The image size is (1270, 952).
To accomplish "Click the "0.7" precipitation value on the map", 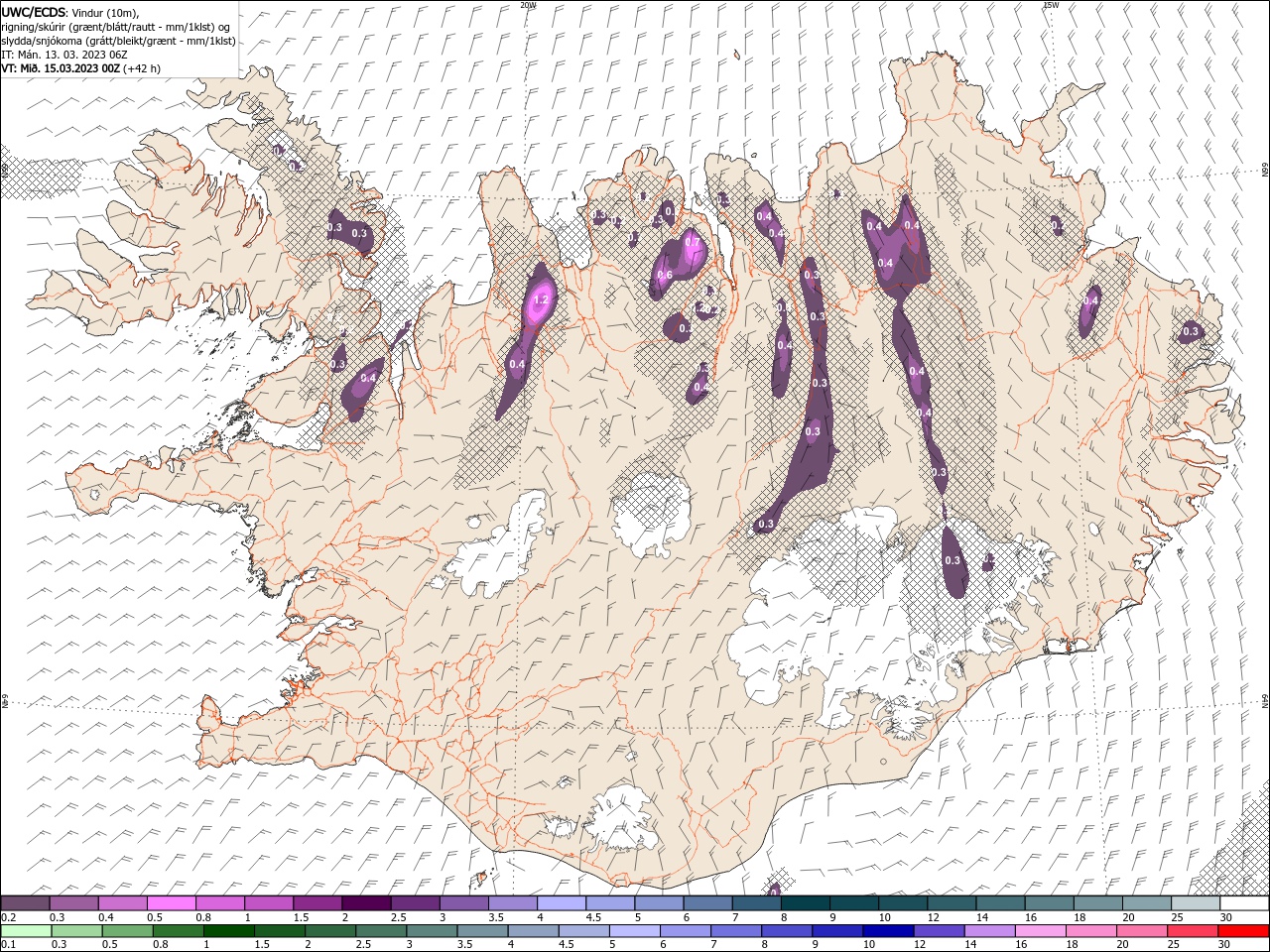I will tap(692, 242).
